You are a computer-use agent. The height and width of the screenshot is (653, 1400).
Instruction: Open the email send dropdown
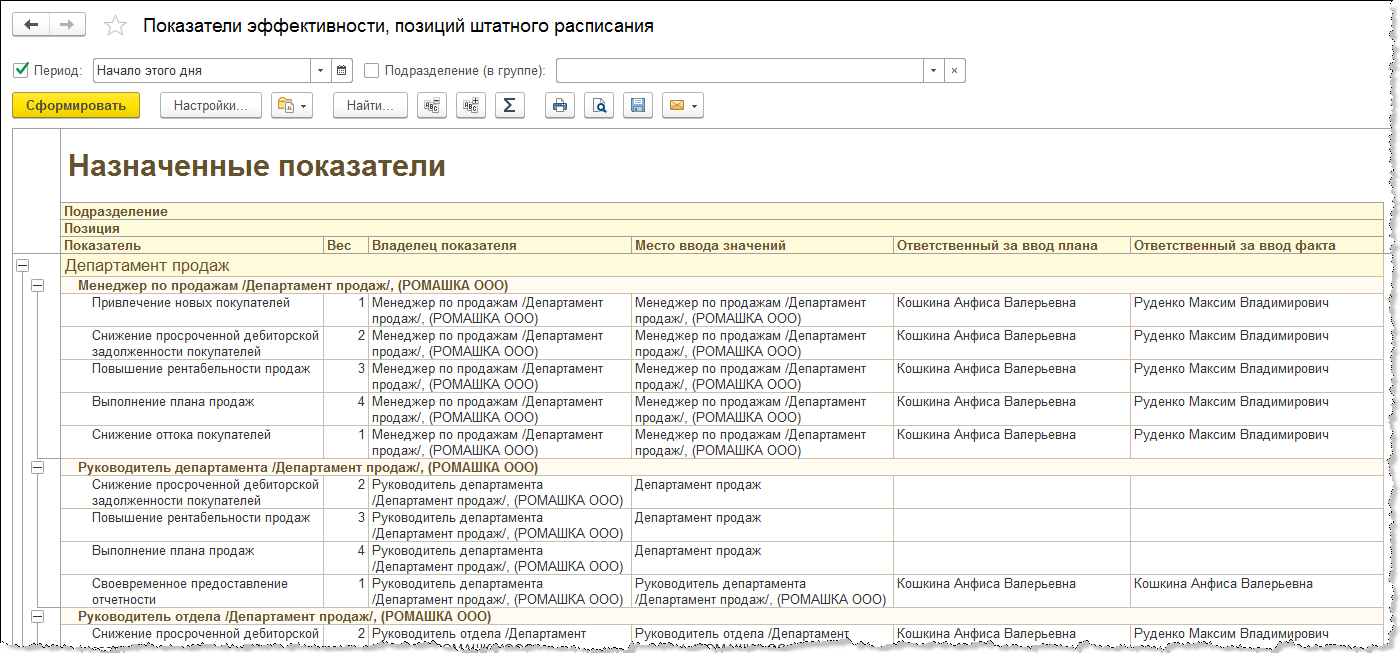point(683,105)
